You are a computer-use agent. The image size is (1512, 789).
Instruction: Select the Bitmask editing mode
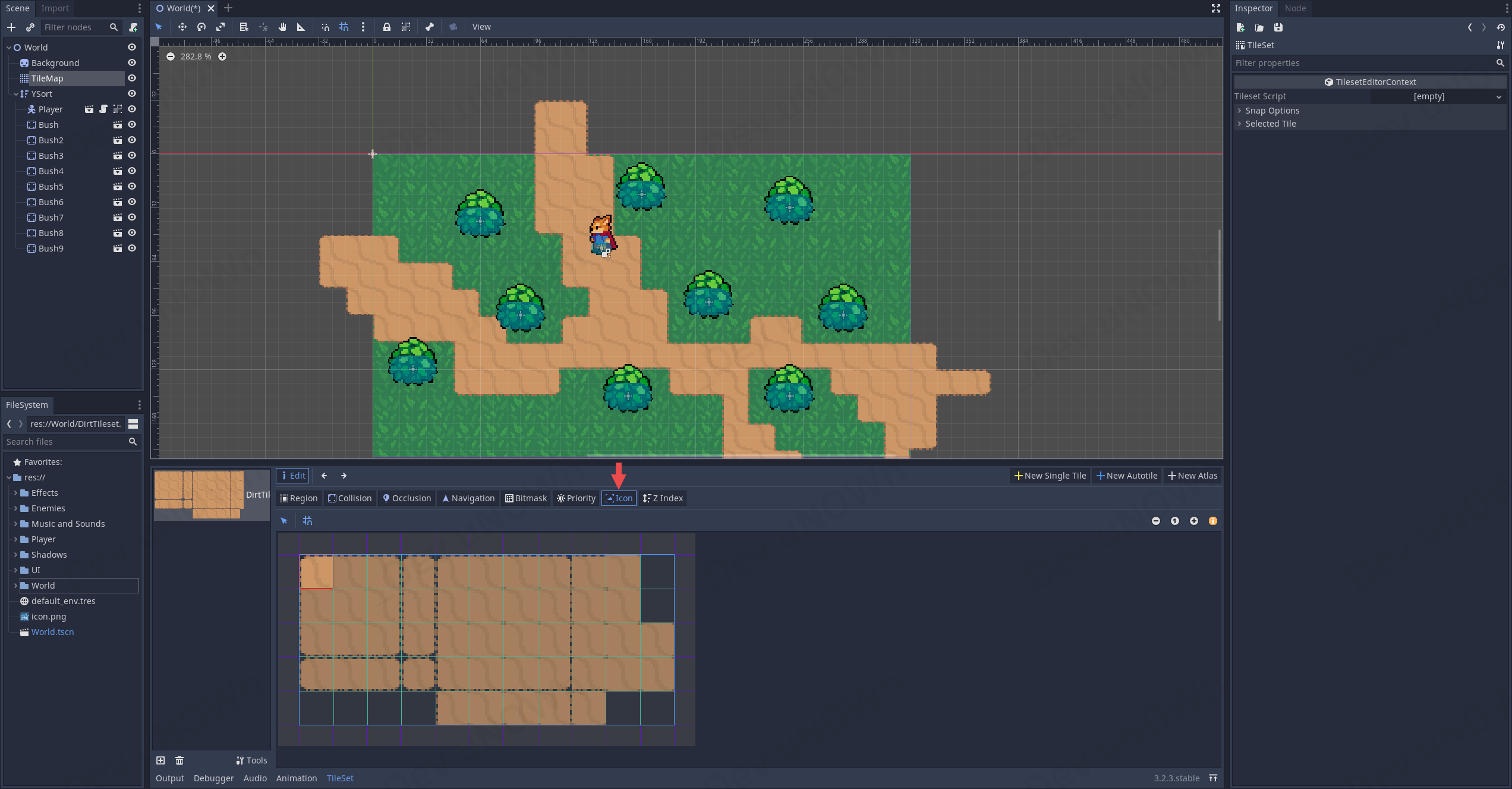coord(525,498)
